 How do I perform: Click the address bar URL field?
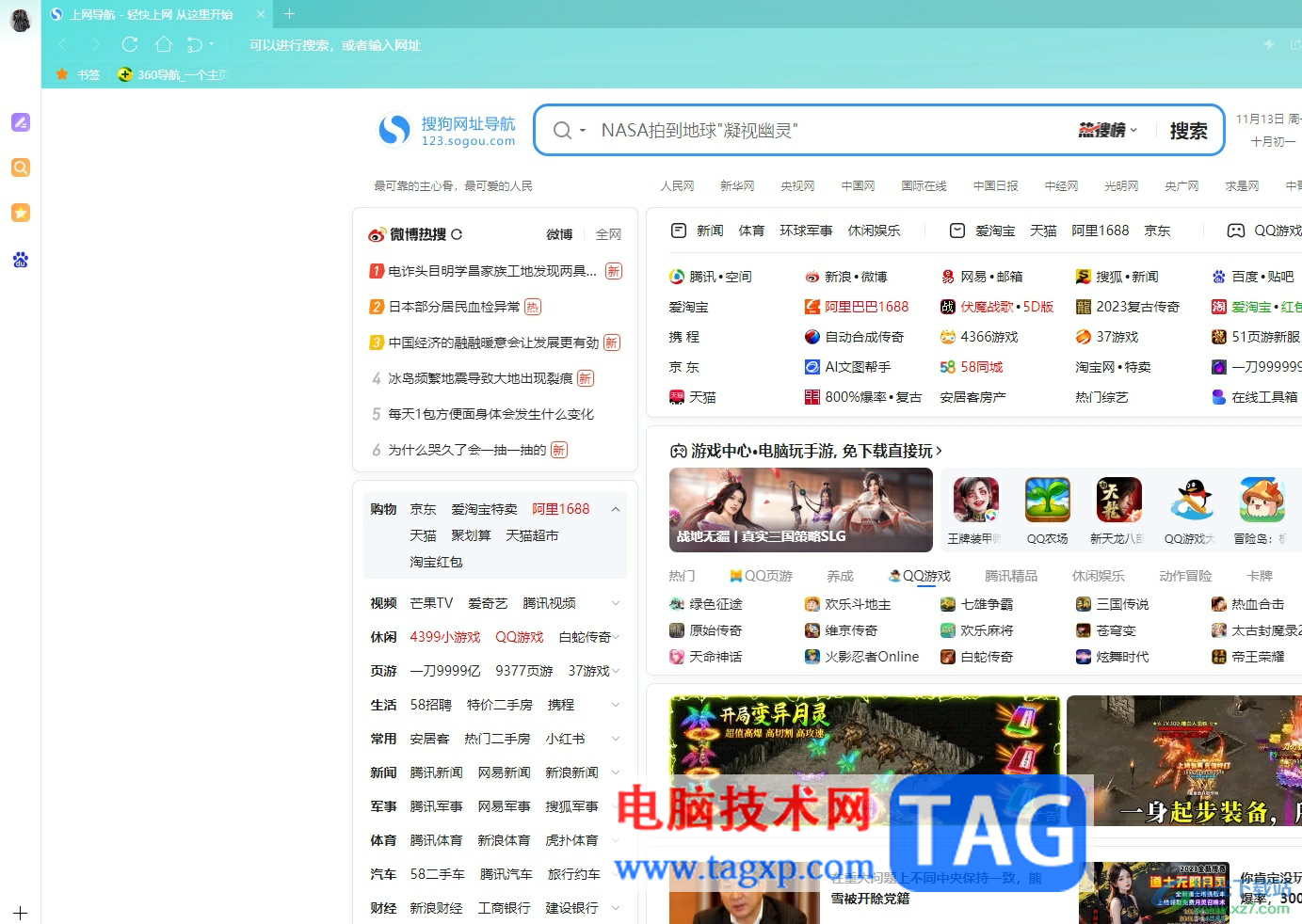point(744,44)
